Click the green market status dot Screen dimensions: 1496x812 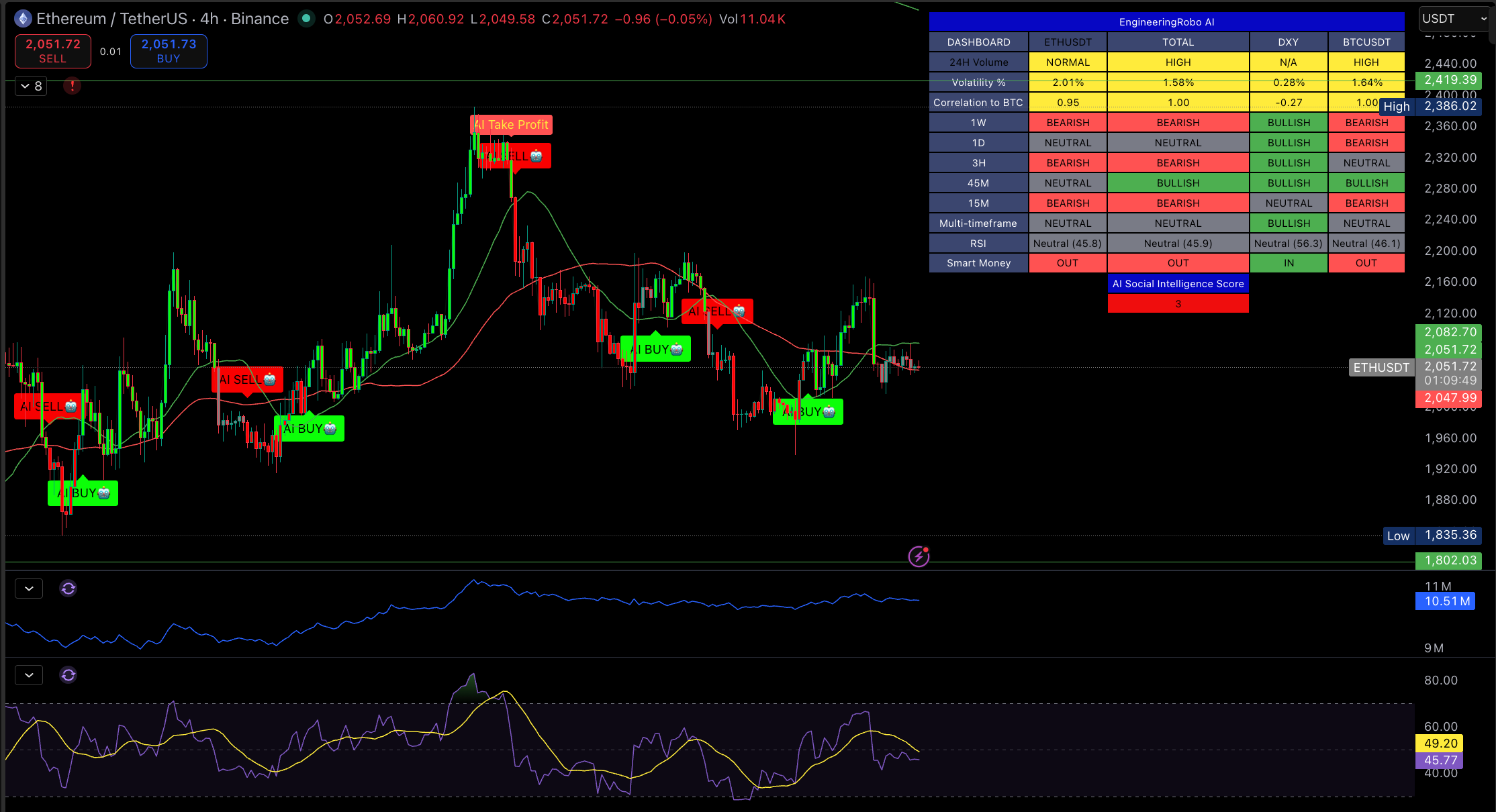click(x=306, y=19)
